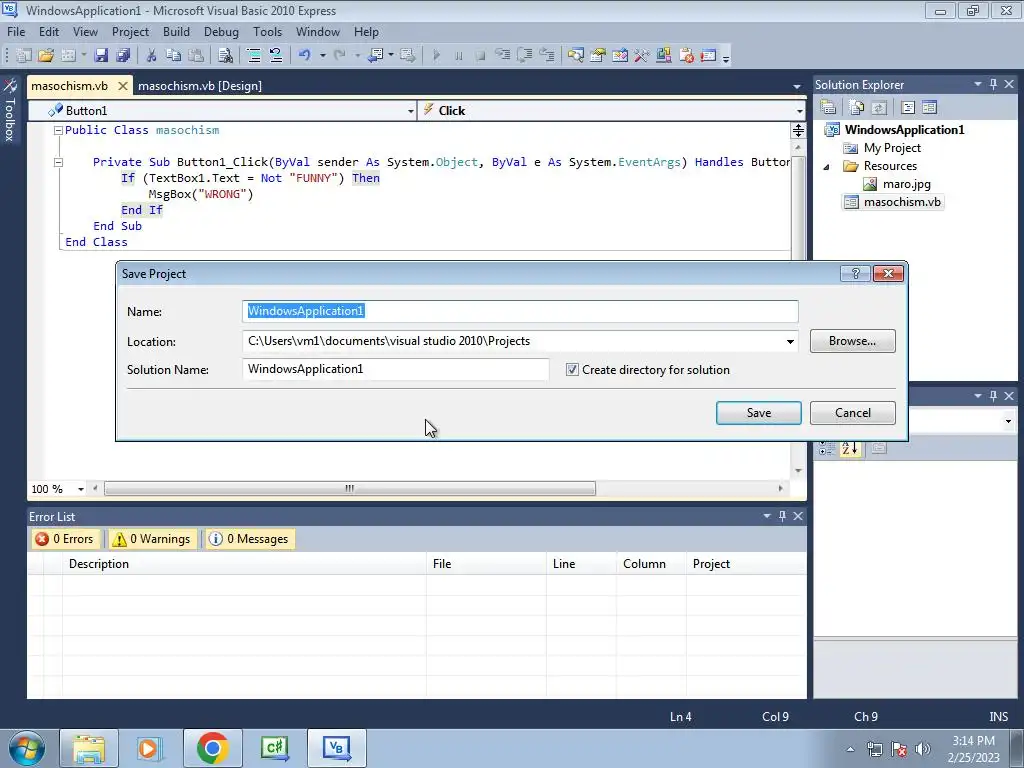Click the Cancel button in dialog
This screenshot has height=768, width=1024.
(852, 413)
